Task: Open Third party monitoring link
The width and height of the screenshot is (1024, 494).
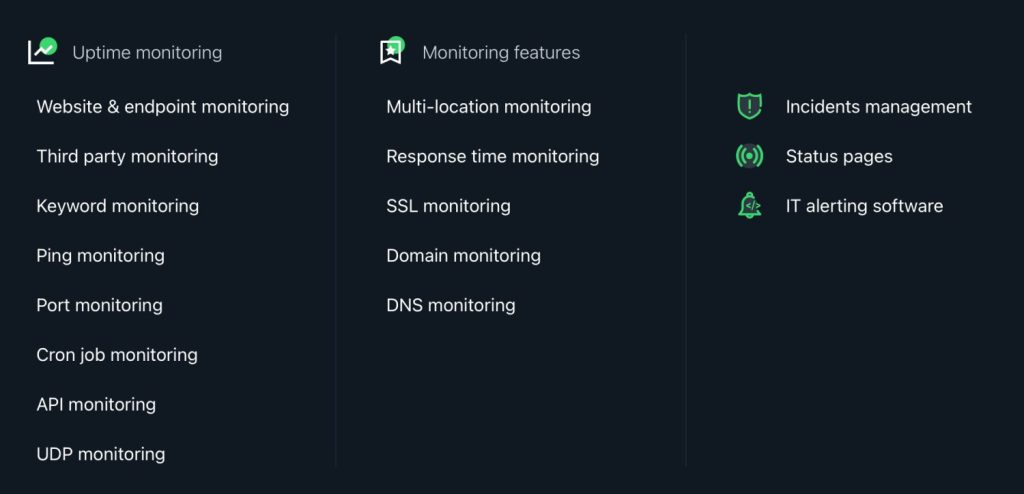Action: (127, 156)
